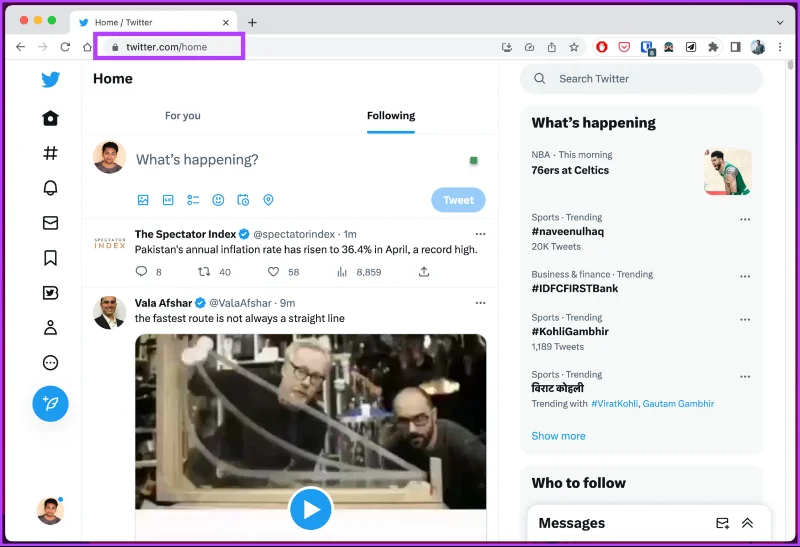Expand the Messages drawer with double chevron
The width and height of the screenshot is (800, 547).
(x=747, y=523)
